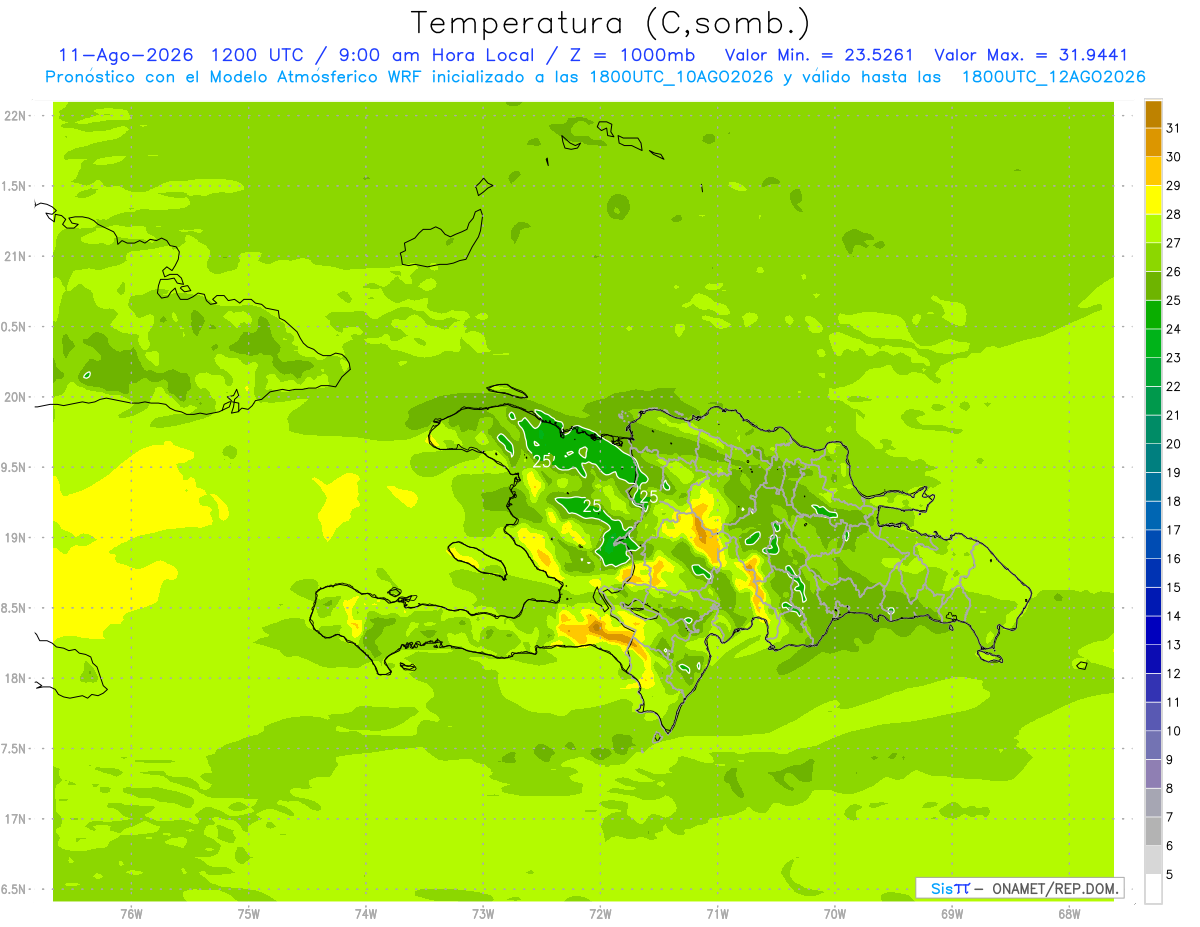Click the 'ONAMET/REP.DOM.' credit label
The height and width of the screenshot is (927, 1200).
point(1055,888)
